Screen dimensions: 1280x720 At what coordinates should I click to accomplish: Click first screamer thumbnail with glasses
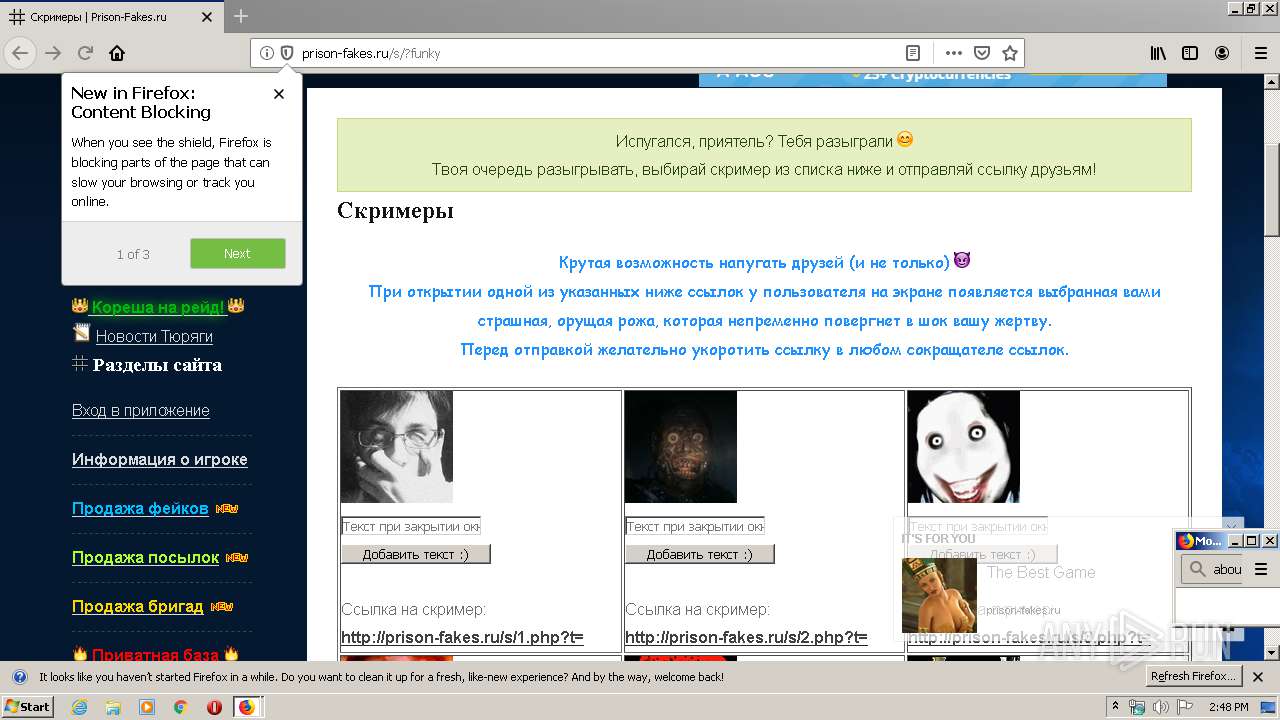(x=397, y=447)
